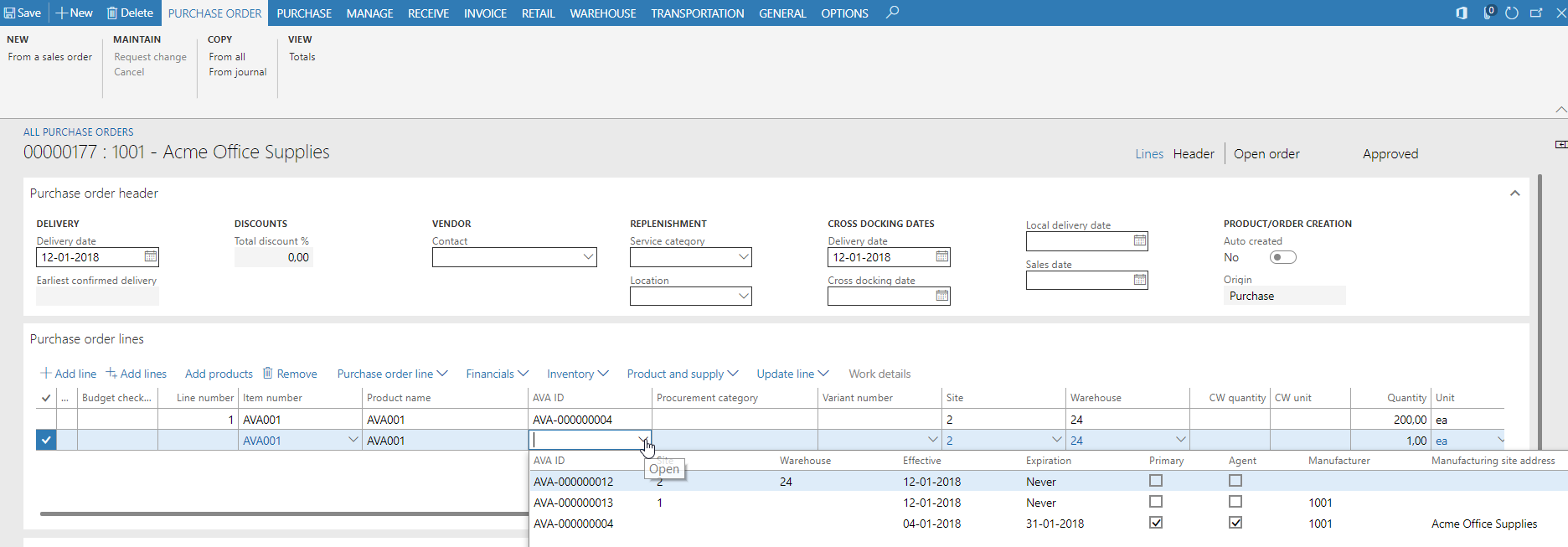Click the Add line plus icon
Image resolution: width=1568 pixels, height=547 pixels.
pyautogui.click(x=46, y=373)
